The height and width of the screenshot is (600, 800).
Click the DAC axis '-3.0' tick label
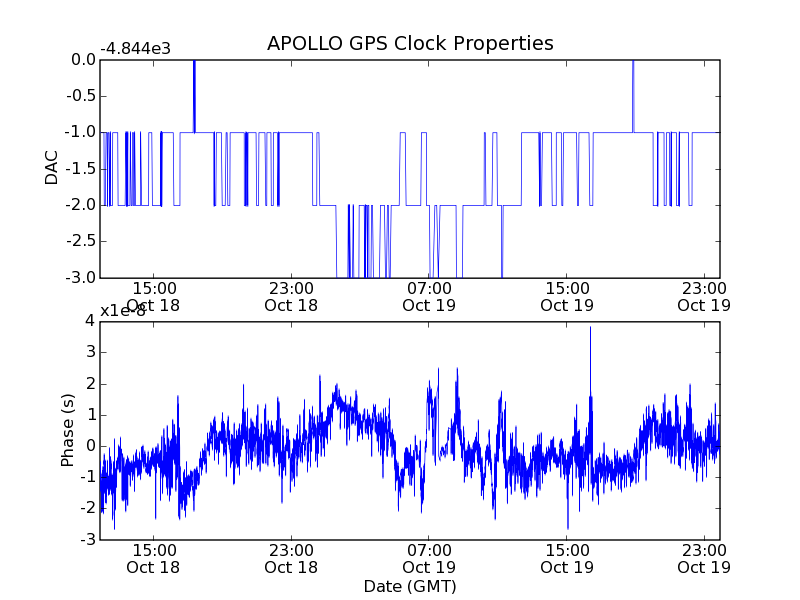point(81,278)
